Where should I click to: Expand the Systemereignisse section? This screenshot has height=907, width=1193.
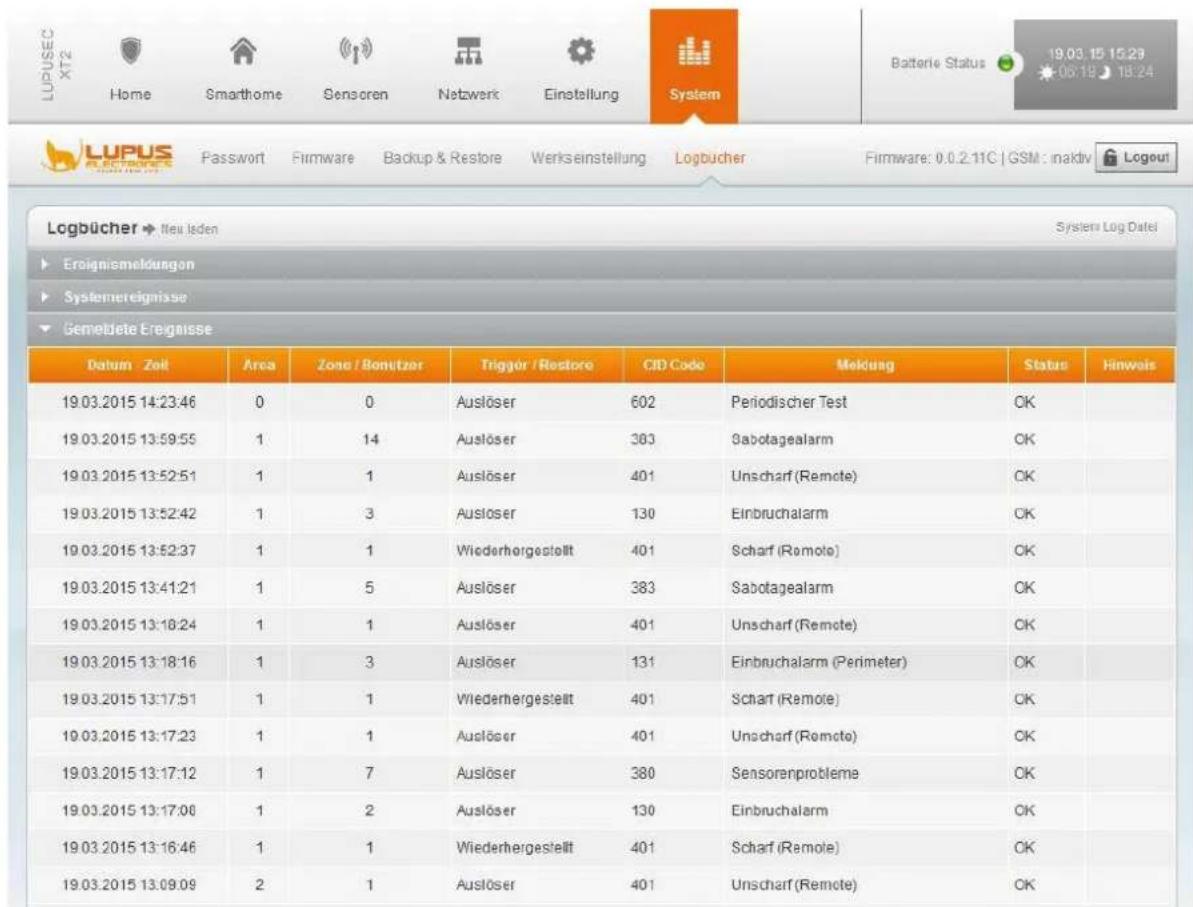(602, 297)
